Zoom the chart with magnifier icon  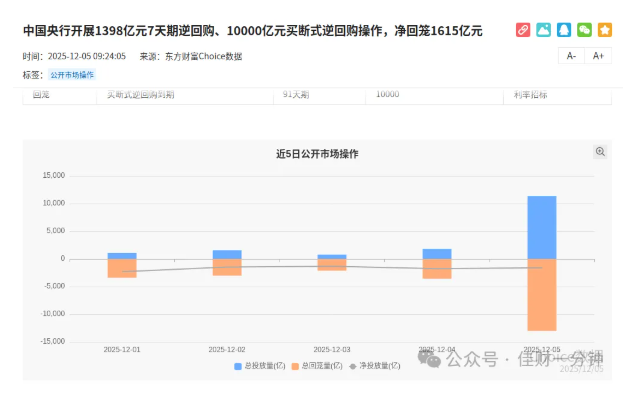pyautogui.click(x=600, y=152)
